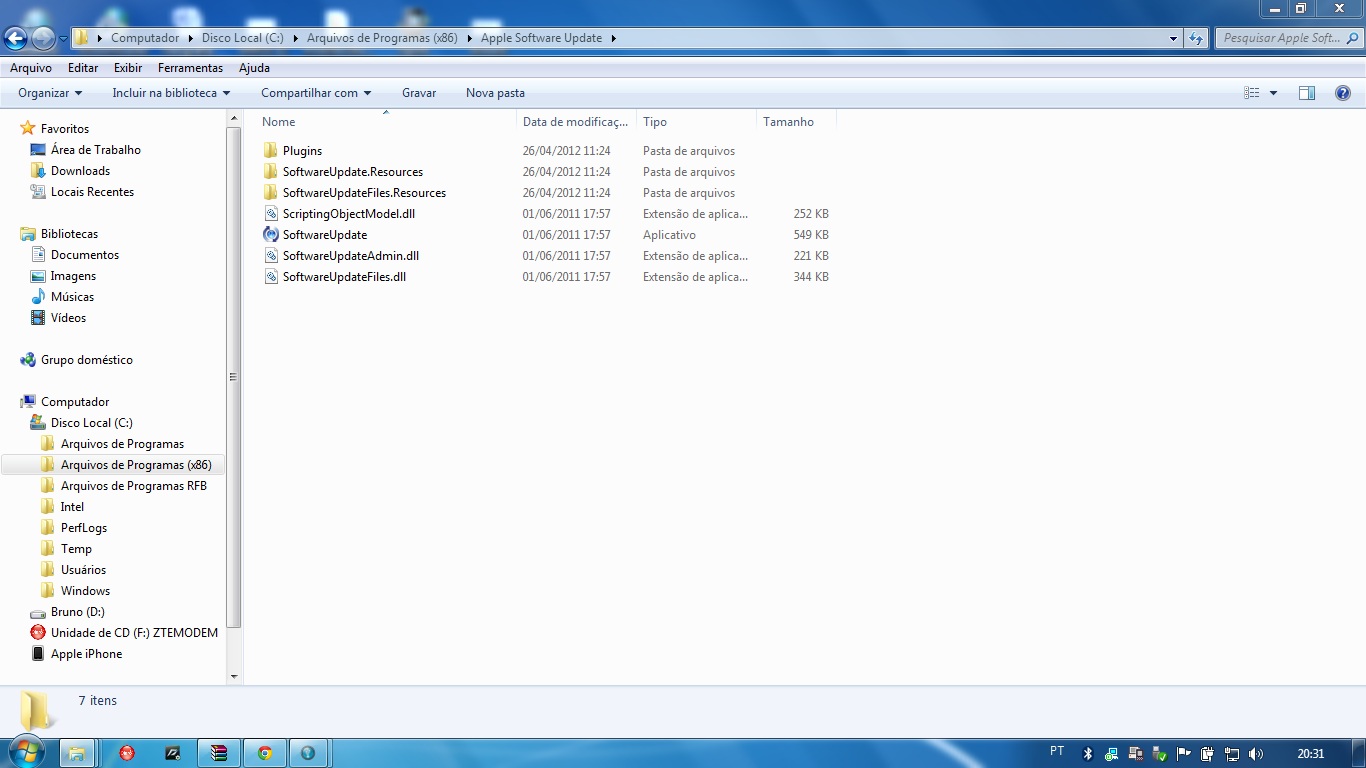Select the Windows folder in the tree
The width and height of the screenshot is (1366, 768).
[85, 591]
